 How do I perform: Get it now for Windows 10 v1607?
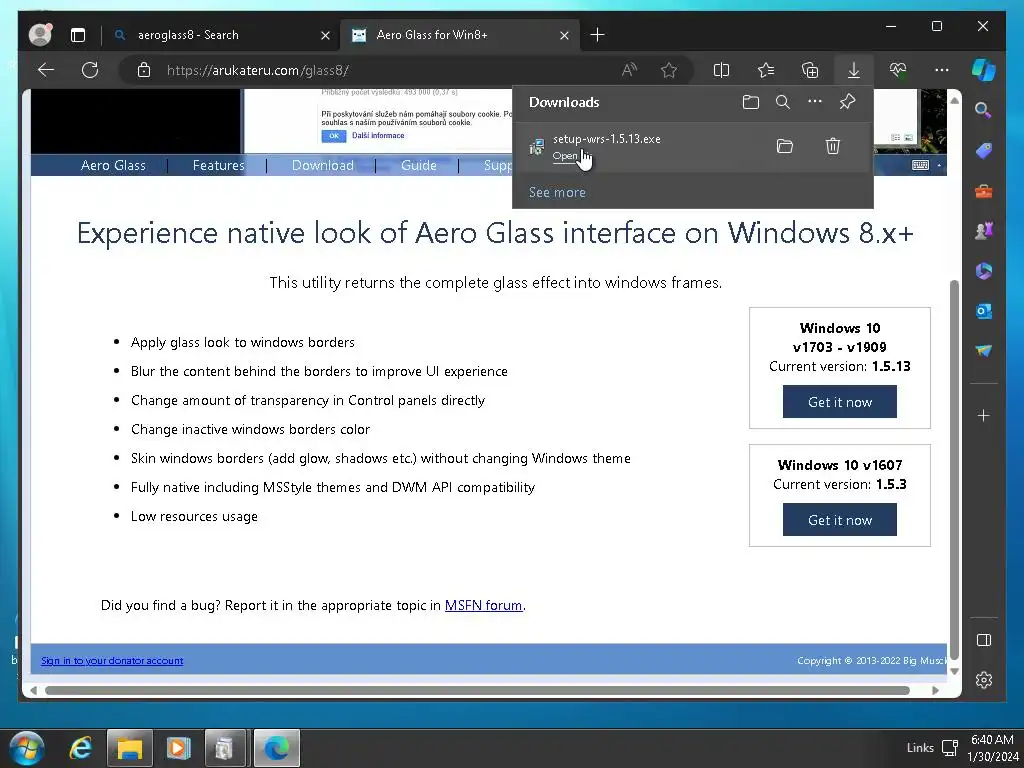pyautogui.click(x=840, y=520)
